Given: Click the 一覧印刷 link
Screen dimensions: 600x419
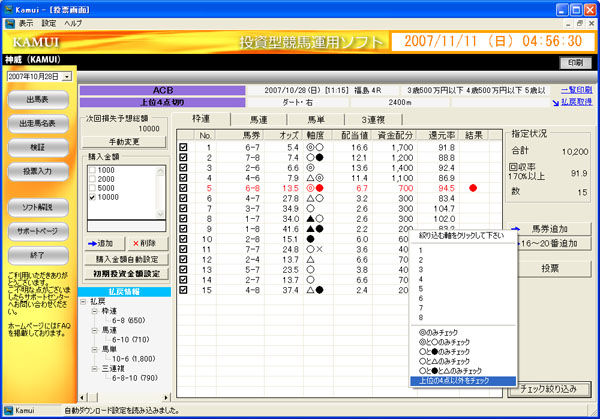Looking at the screenshot, I should coord(574,89).
